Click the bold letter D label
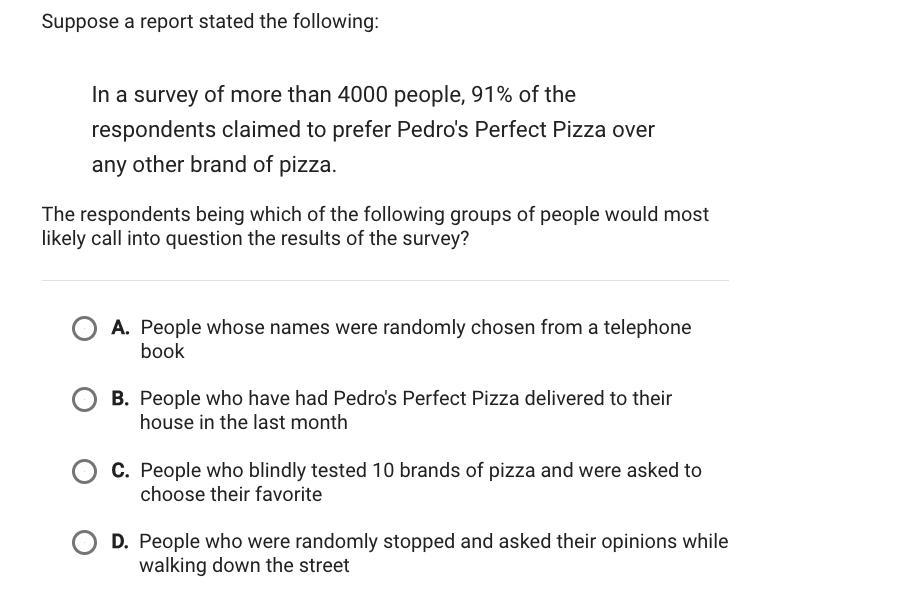The width and height of the screenshot is (912, 607). click(120, 542)
